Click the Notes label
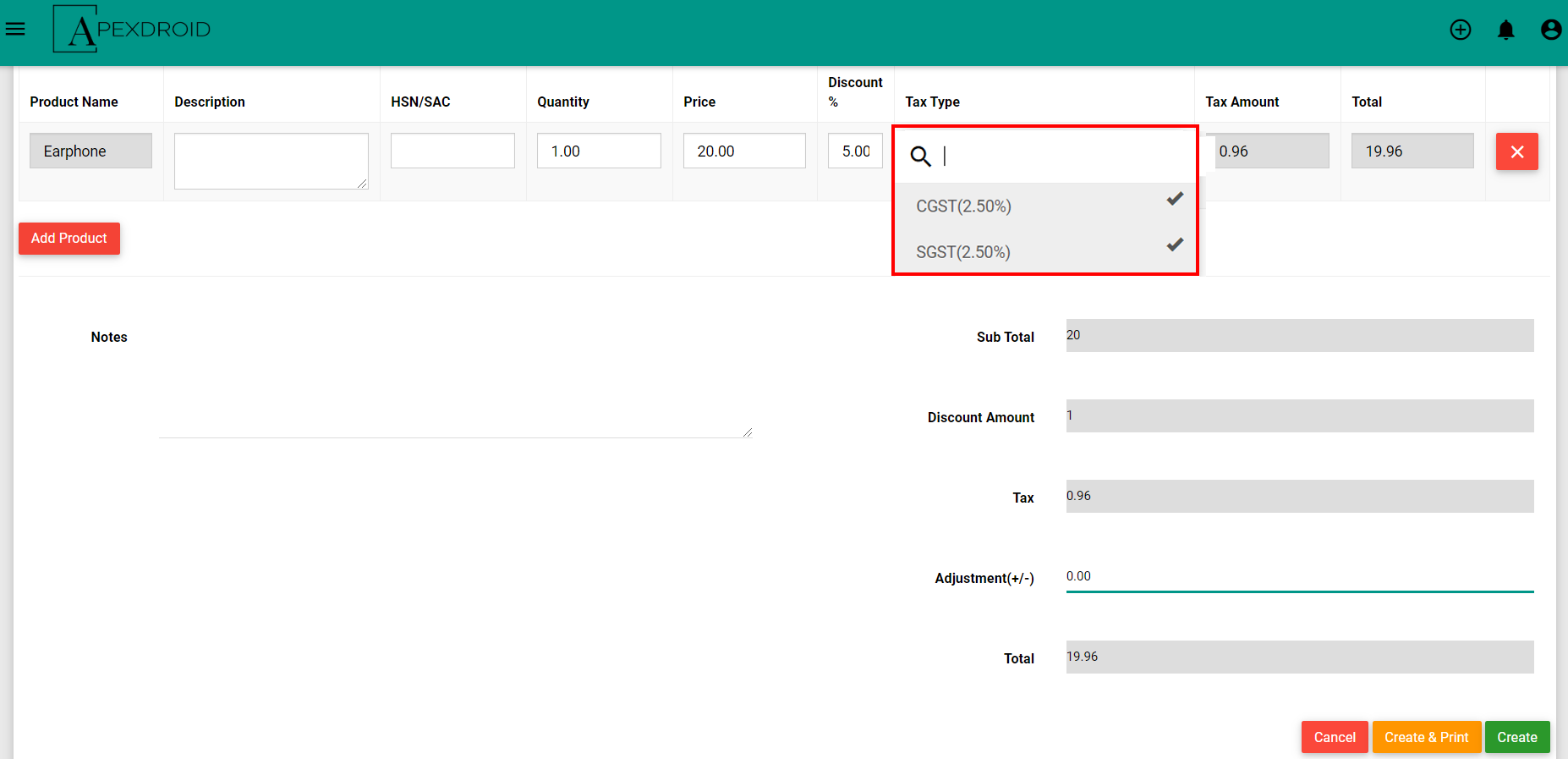The width and height of the screenshot is (1568, 759). pyautogui.click(x=109, y=337)
